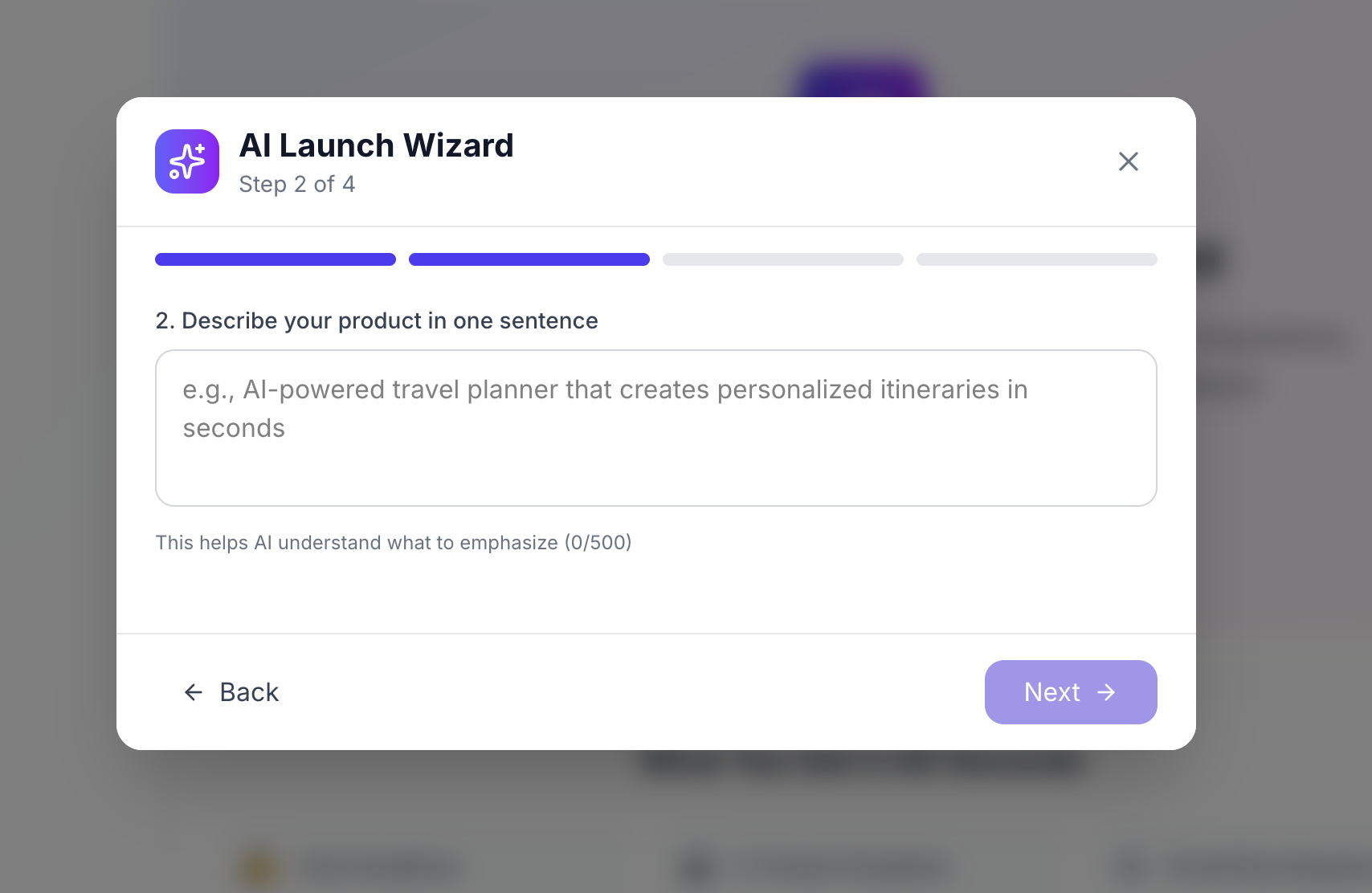Click the question prompt about describing your product
Viewport: 1372px width, 893px height.
click(376, 320)
